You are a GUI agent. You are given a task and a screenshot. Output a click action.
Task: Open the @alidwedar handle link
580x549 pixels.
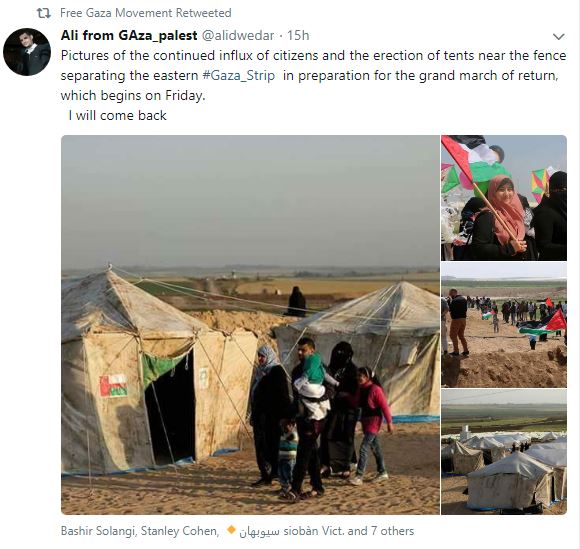coord(237,36)
